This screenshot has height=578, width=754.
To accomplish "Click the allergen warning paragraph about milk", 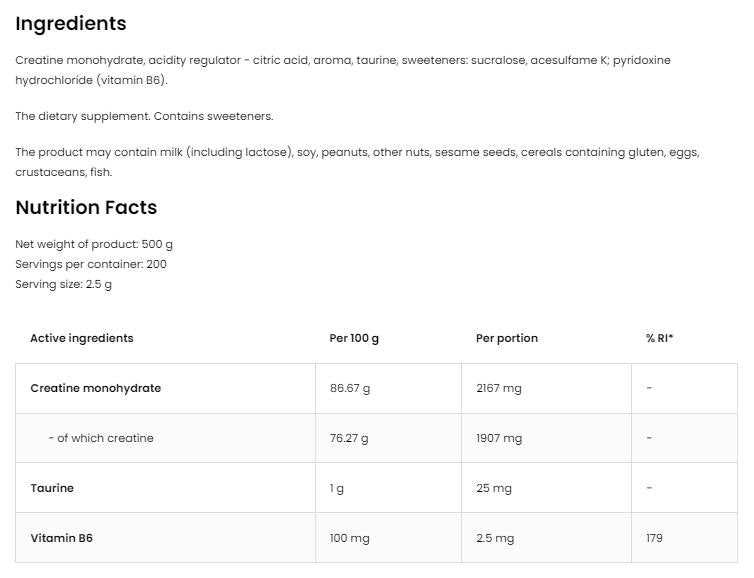I will [x=357, y=162].
